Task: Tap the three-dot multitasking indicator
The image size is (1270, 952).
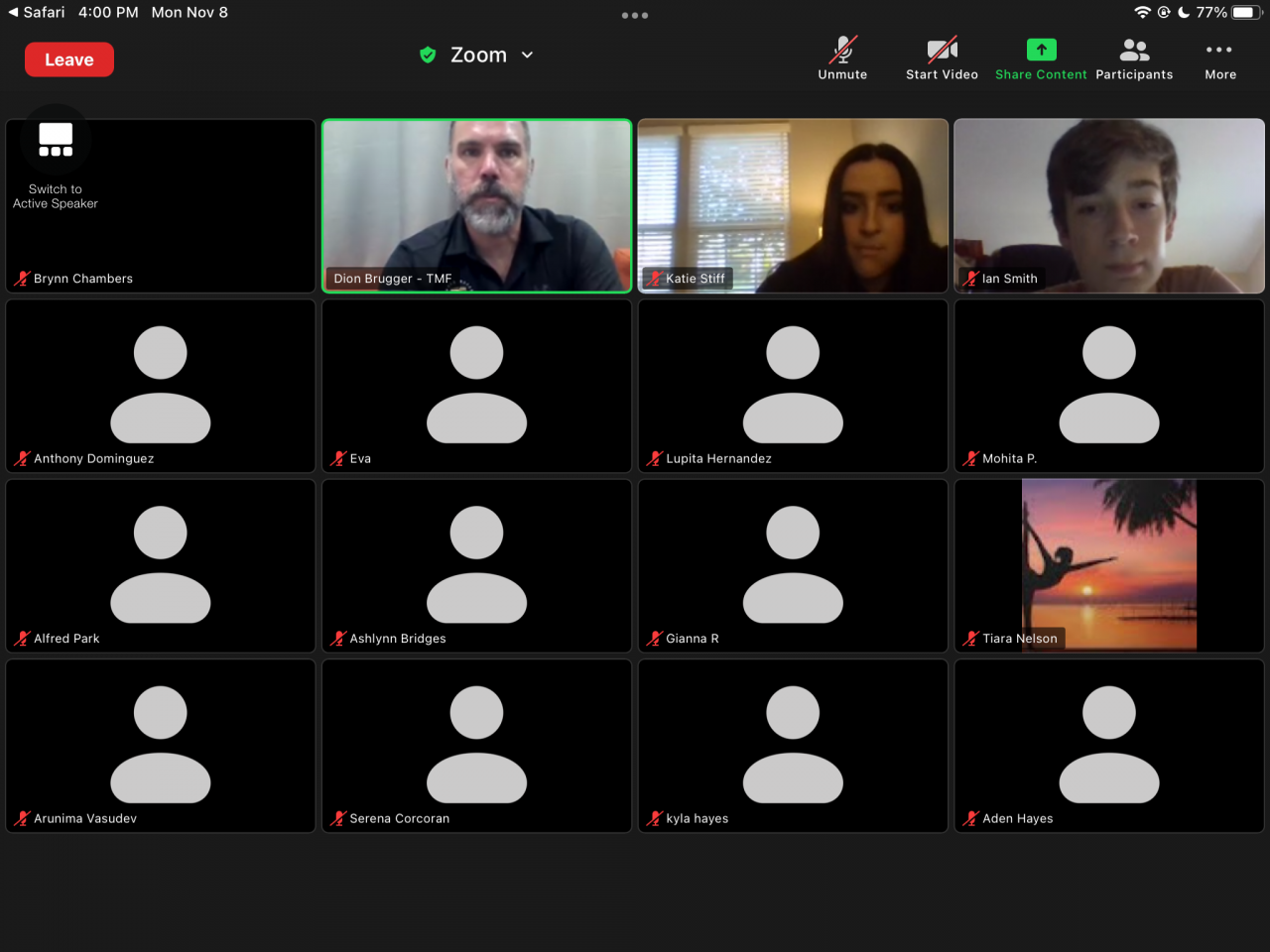Action: [x=635, y=15]
